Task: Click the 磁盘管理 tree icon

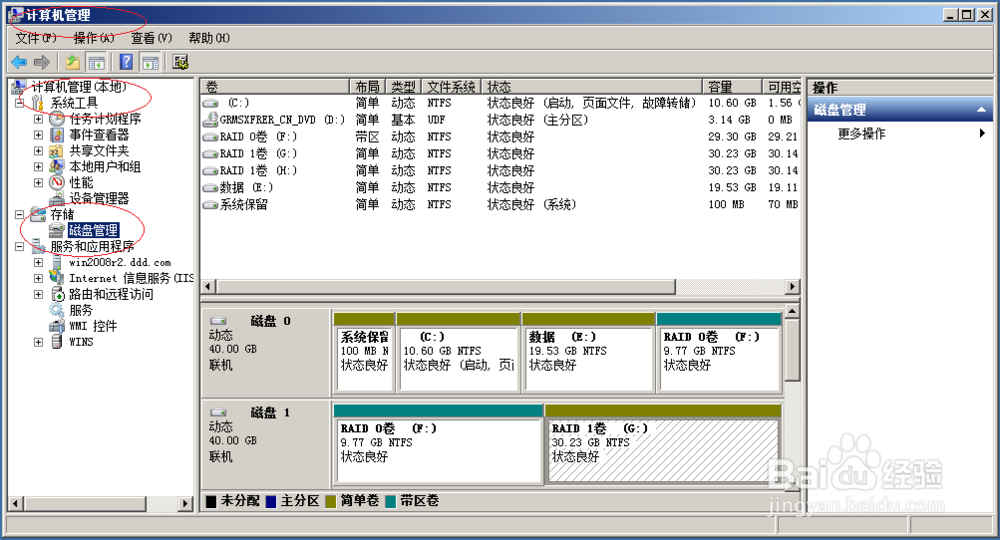Action: pos(57,230)
